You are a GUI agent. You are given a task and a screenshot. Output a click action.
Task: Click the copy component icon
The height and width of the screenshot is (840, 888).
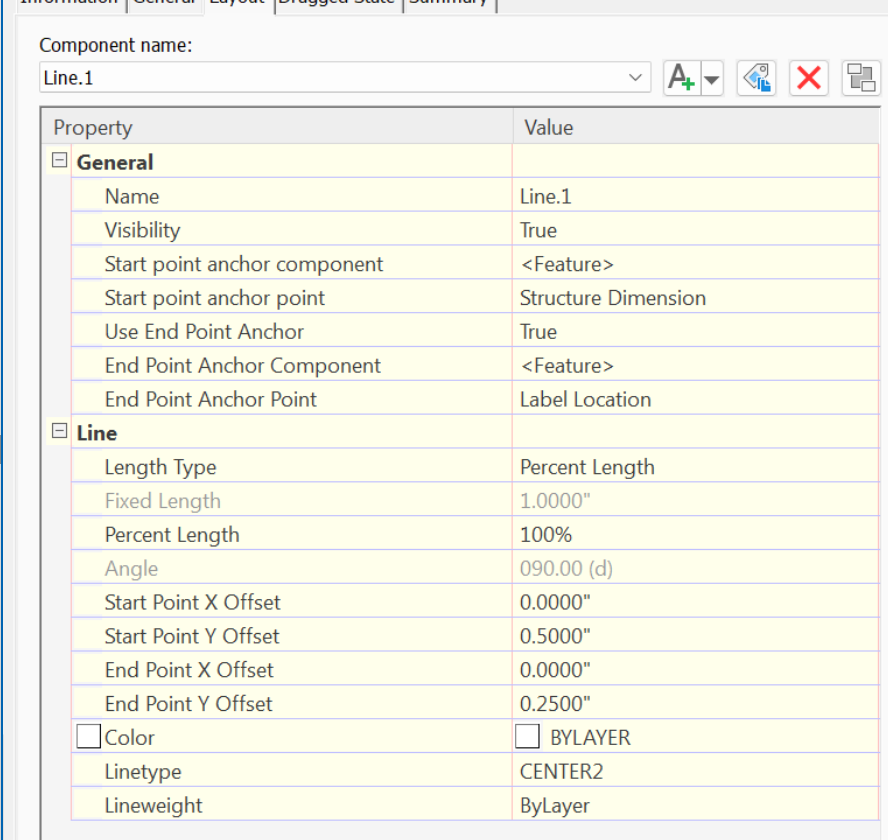pyautogui.click(x=756, y=77)
